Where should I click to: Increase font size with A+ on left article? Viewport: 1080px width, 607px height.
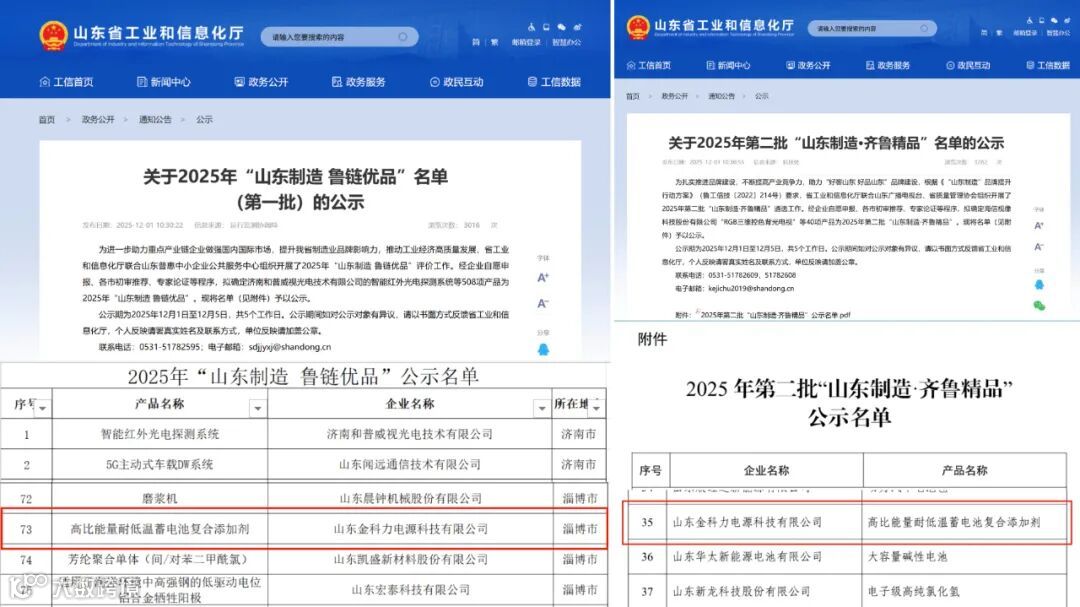pyautogui.click(x=543, y=278)
